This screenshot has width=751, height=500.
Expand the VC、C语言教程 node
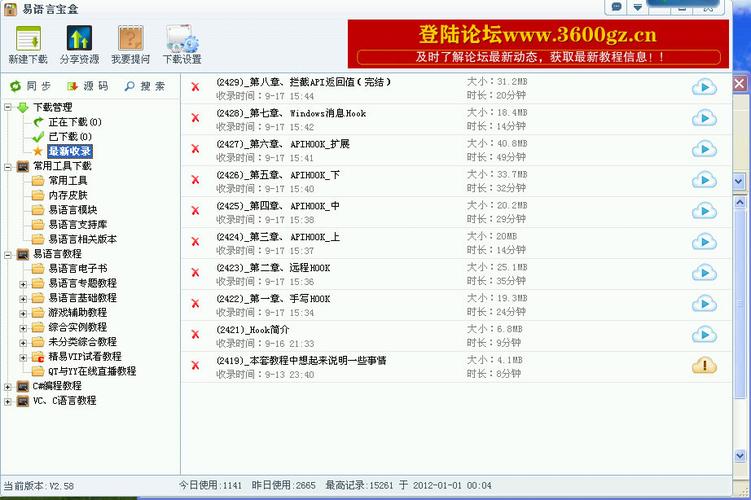click(x=8, y=401)
